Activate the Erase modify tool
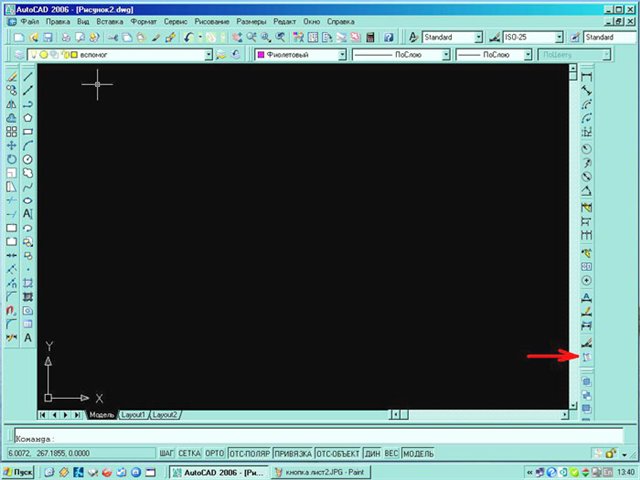Image resolution: width=640 pixels, height=480 pixels. point(11,75)
